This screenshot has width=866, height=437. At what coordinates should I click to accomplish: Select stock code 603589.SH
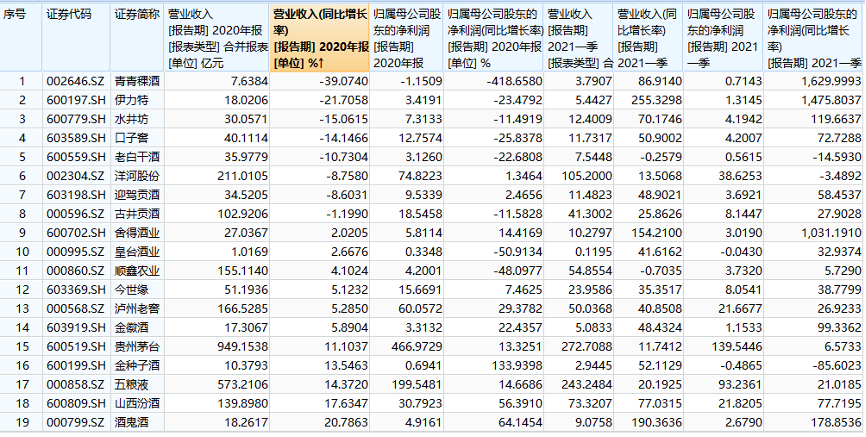[x=76, y=136]
